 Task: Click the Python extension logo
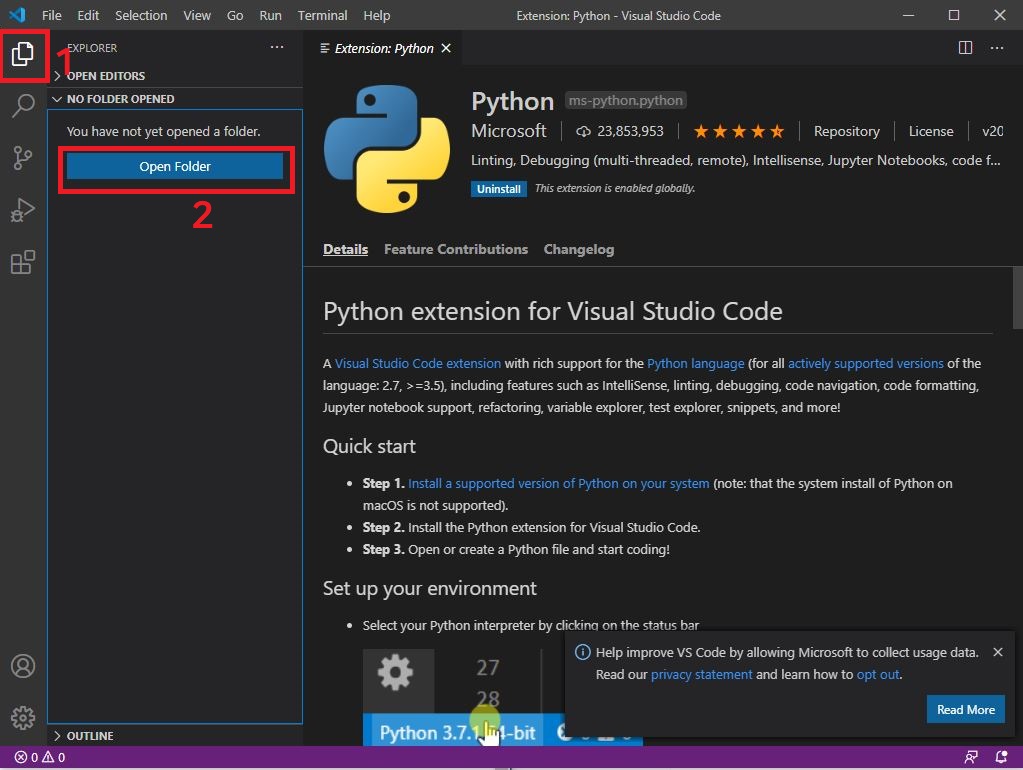pyautogui.click(x=386, y=149)
